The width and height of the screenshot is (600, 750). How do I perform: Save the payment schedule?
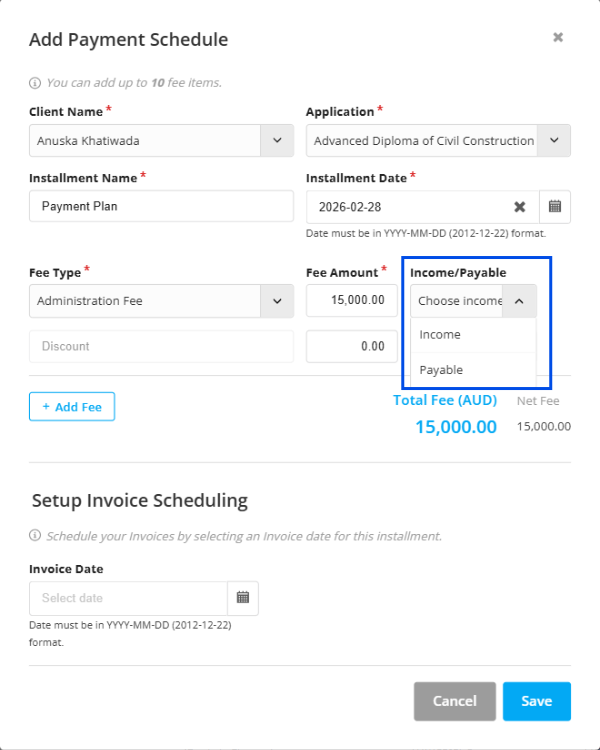[536, 701]
